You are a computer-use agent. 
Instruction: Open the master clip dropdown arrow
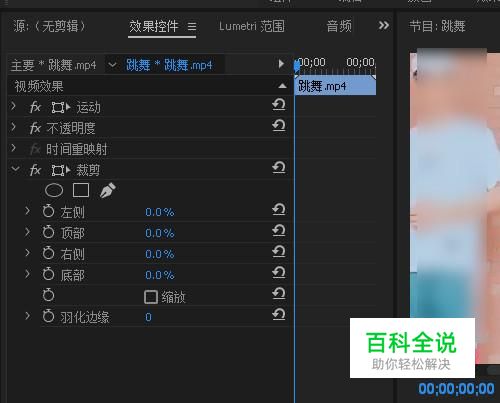point(113,64)
